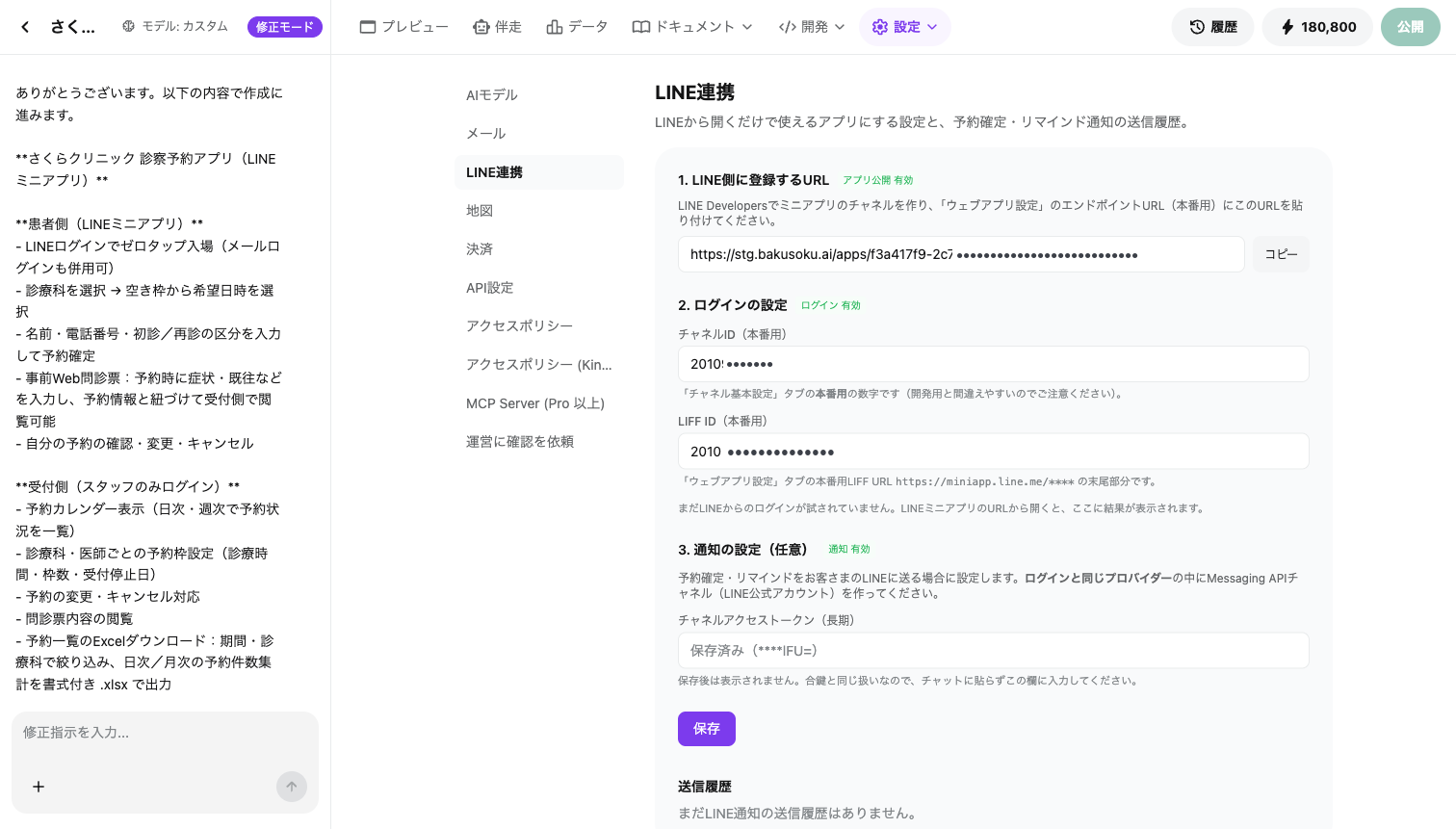
Task: Open the データ tab
Action: (577, 27)
